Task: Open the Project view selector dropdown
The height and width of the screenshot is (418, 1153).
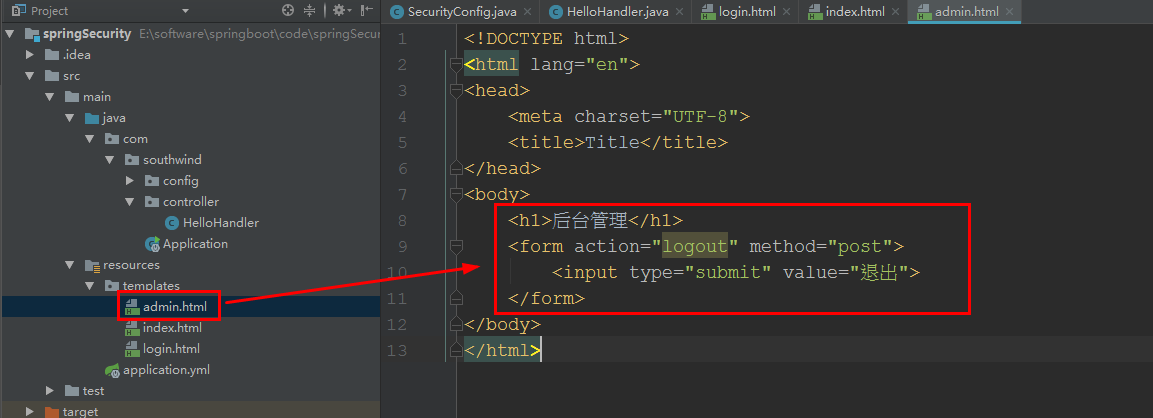Action: click(185, 11)
